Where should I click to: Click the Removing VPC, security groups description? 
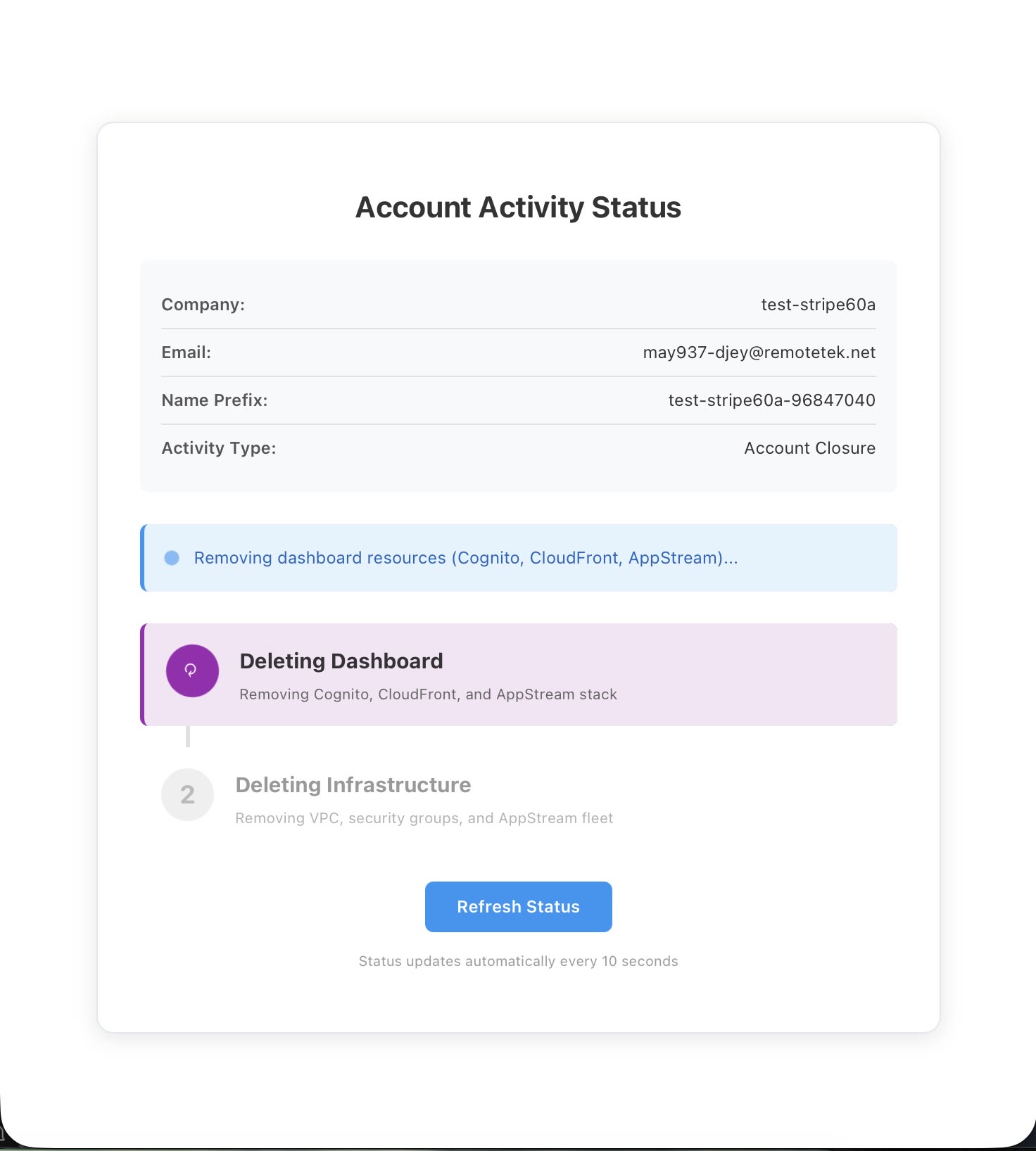tap(424, 818)
